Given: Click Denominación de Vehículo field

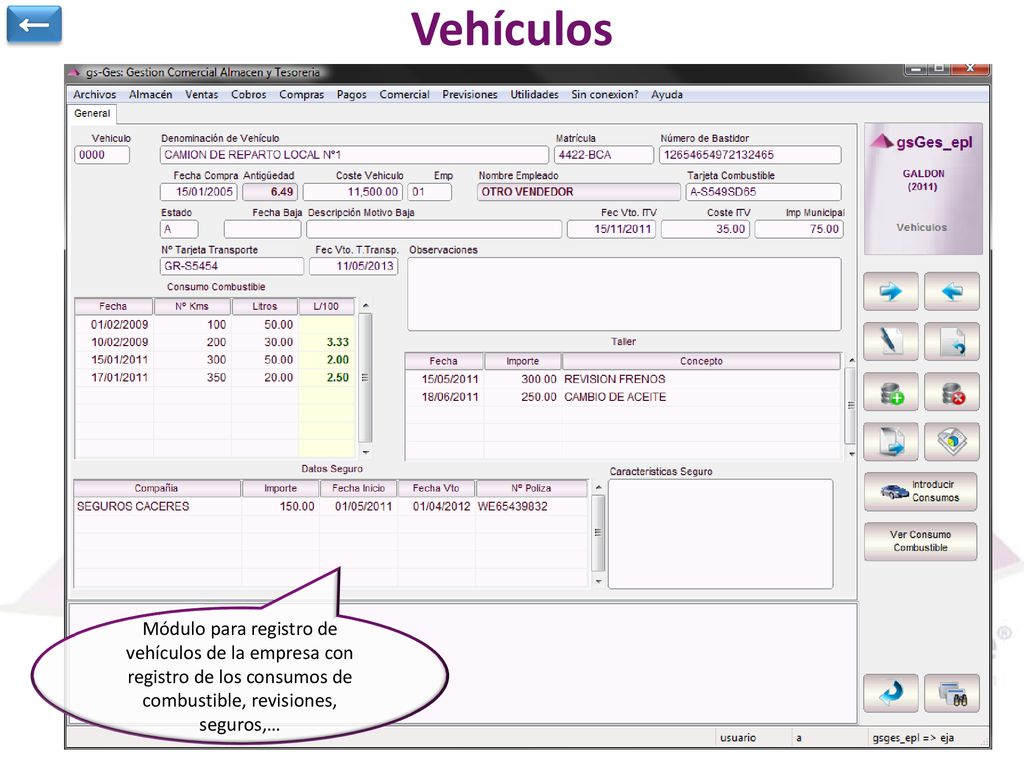Looking at the screenshot, I should [x=354, y=155].
